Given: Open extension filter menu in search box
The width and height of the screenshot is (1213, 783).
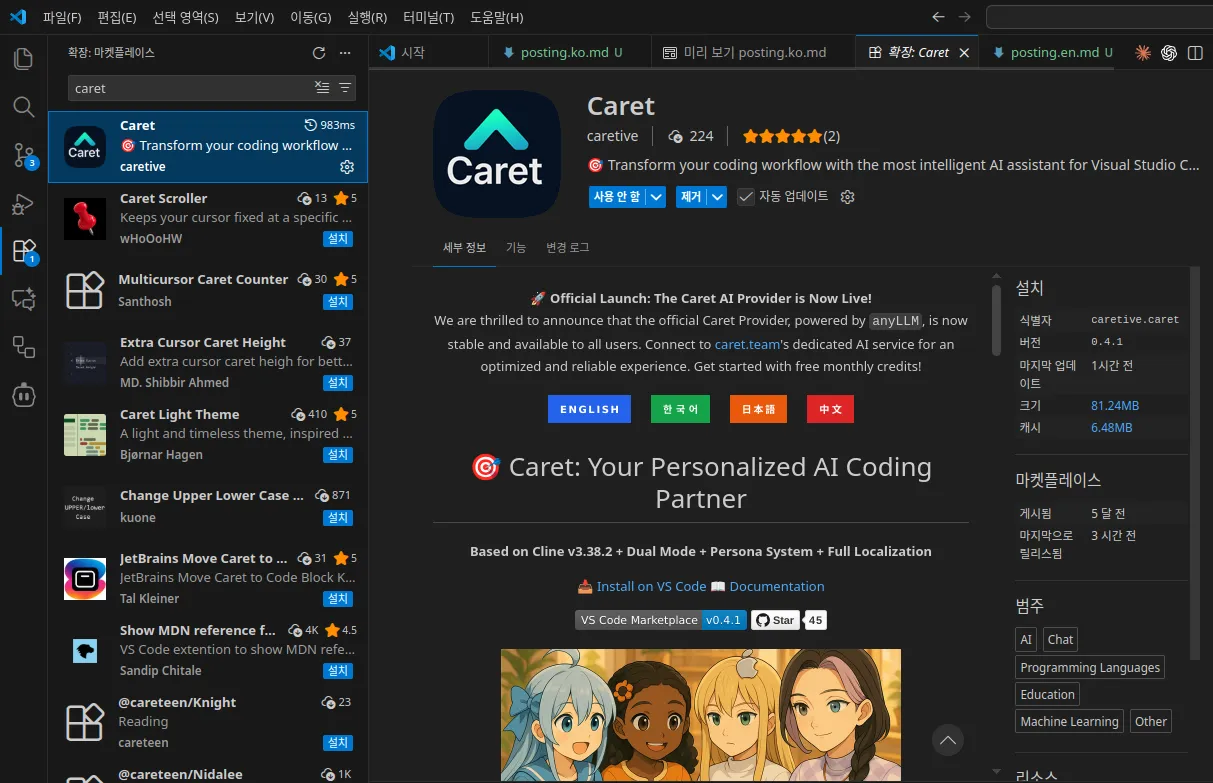Looking at the screenshot, I should tap(345, 88).
